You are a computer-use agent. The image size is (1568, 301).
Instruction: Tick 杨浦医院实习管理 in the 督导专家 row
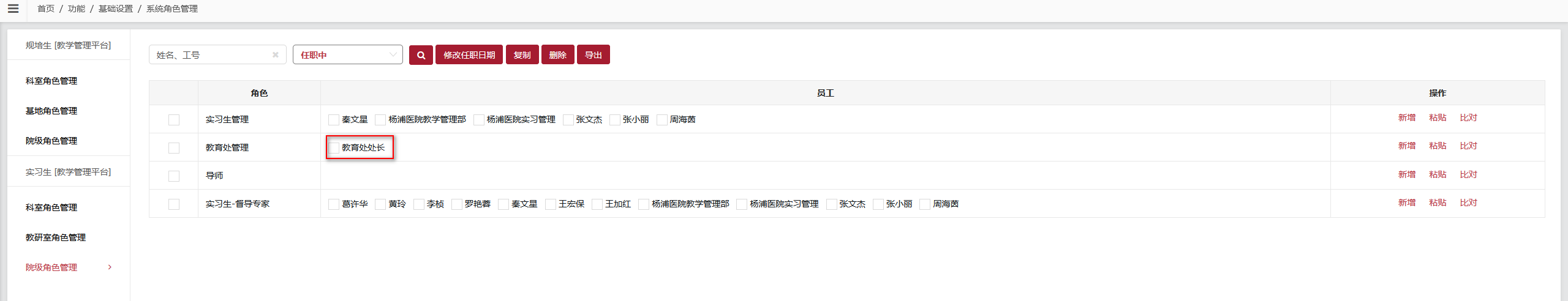[742, 204]
